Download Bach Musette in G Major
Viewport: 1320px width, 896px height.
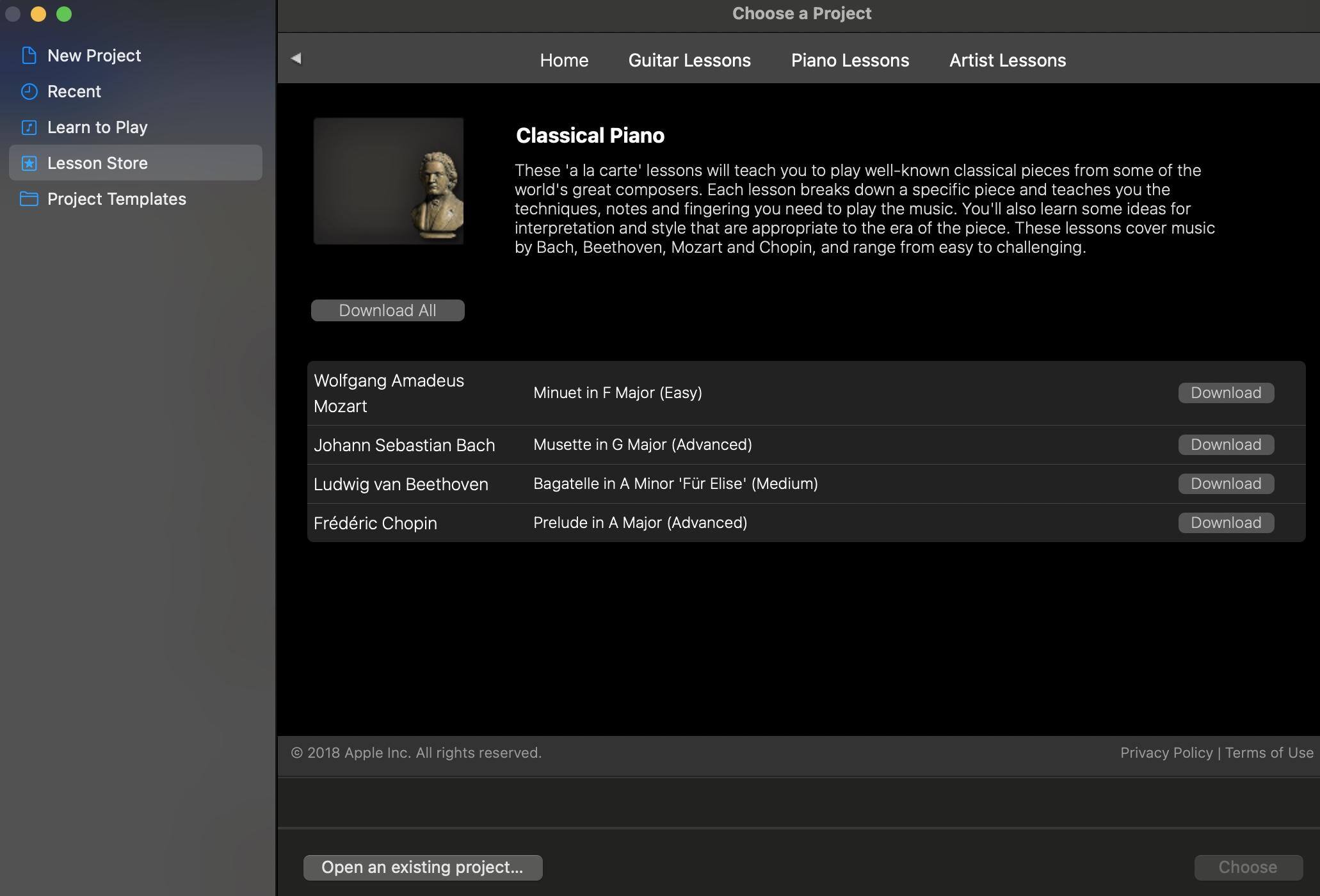click(x=1225, y=445)
